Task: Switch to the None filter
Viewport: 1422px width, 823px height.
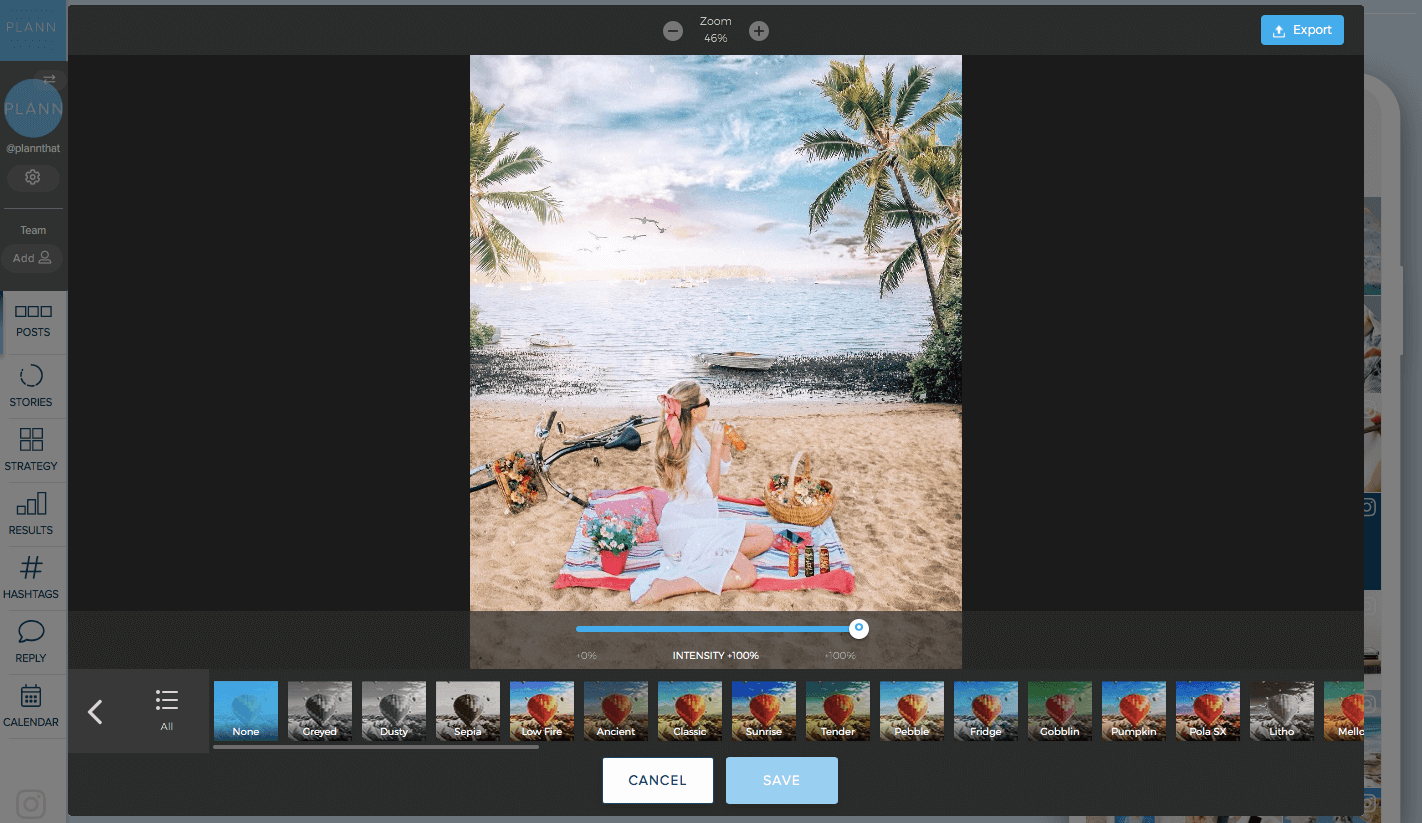Action: (245, 711)
